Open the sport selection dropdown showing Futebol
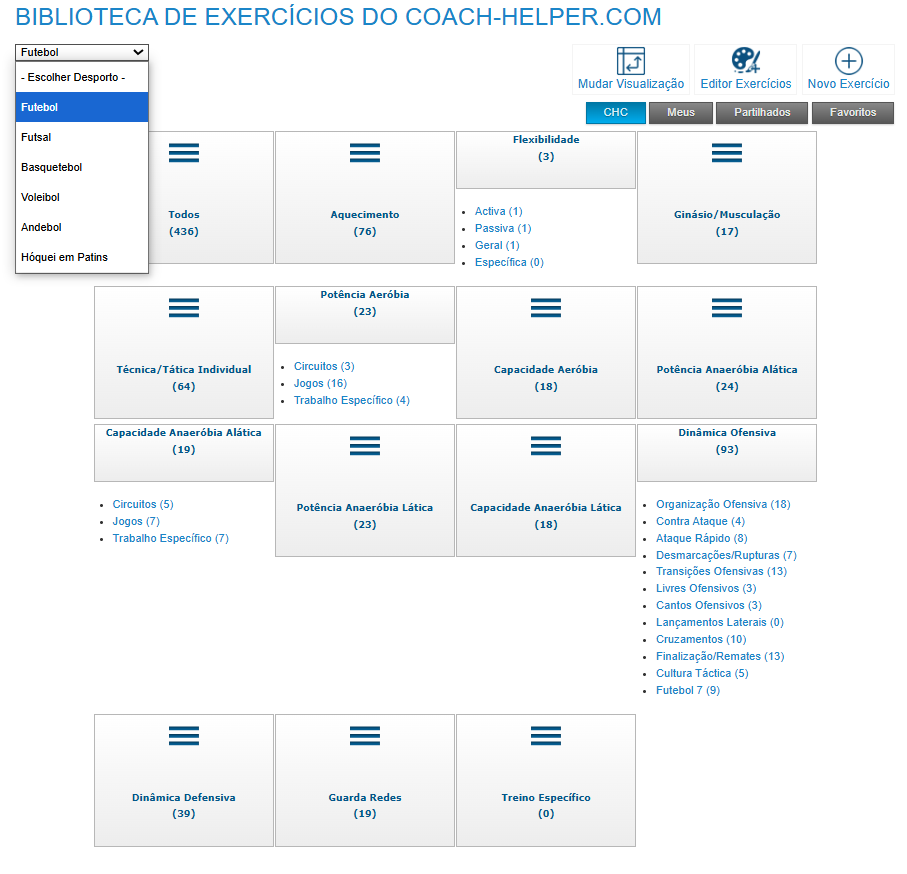 click(x=82, y=52)
